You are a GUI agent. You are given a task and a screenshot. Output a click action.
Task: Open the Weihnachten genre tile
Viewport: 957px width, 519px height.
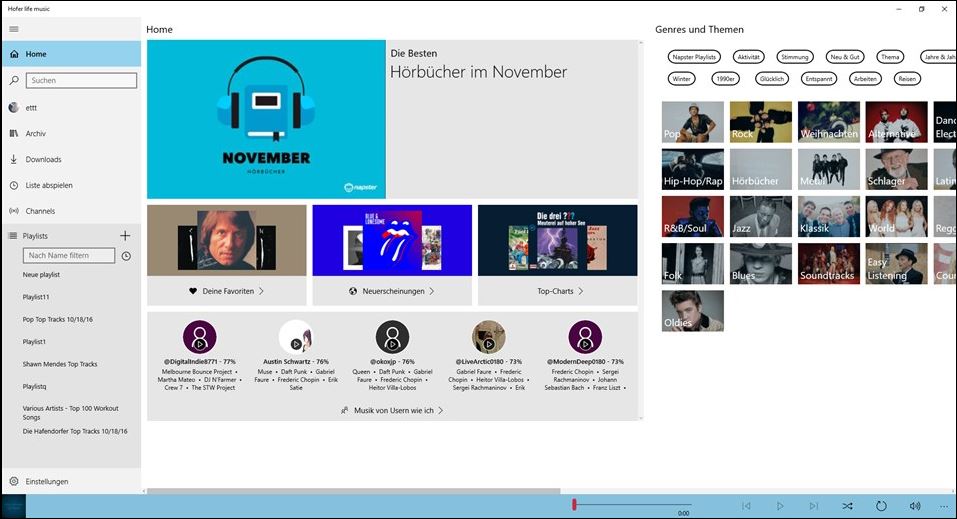(829, 122)
